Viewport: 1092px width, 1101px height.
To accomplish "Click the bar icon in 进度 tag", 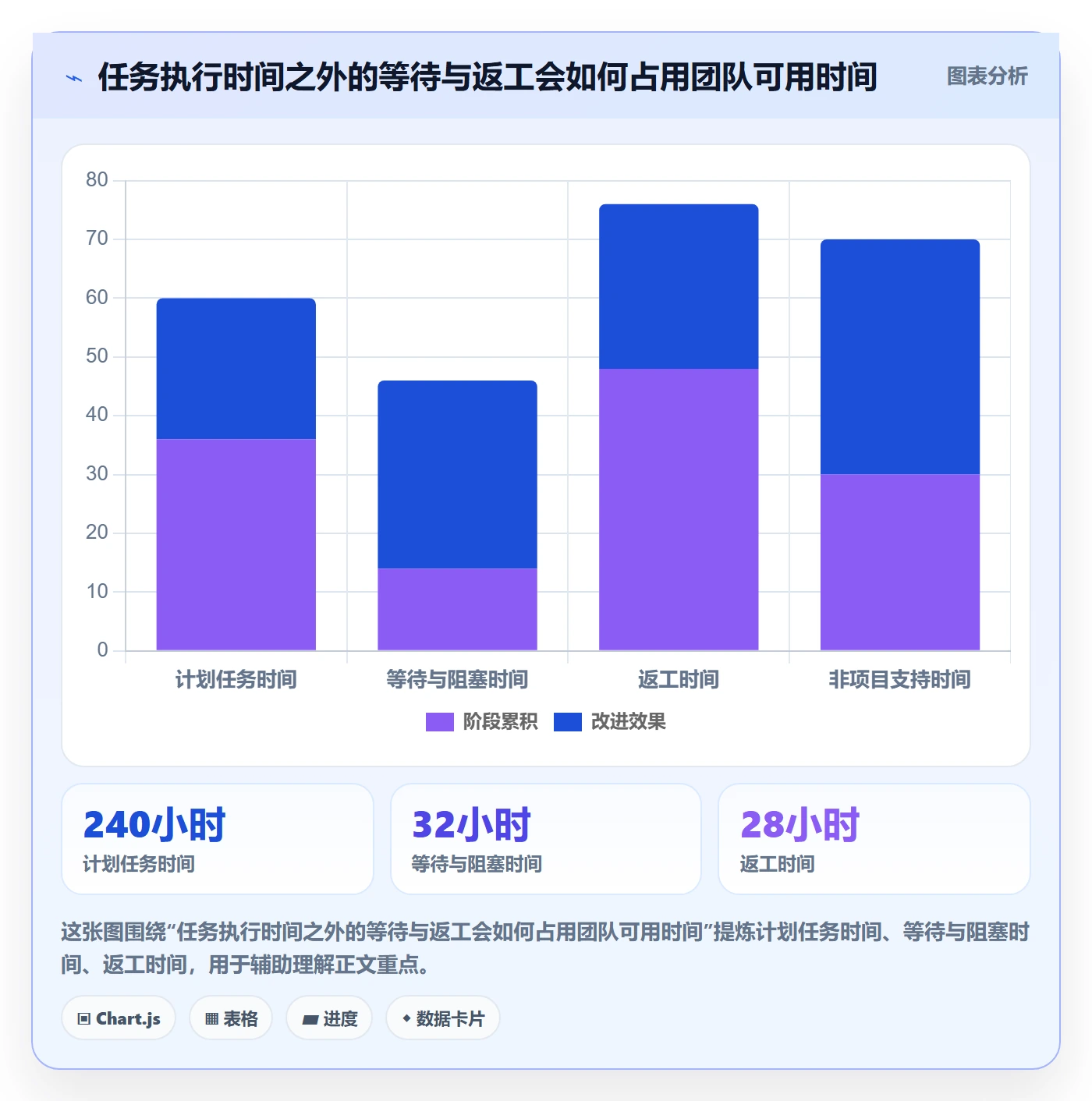I will pyautogui.click(x=310, y=1019).
